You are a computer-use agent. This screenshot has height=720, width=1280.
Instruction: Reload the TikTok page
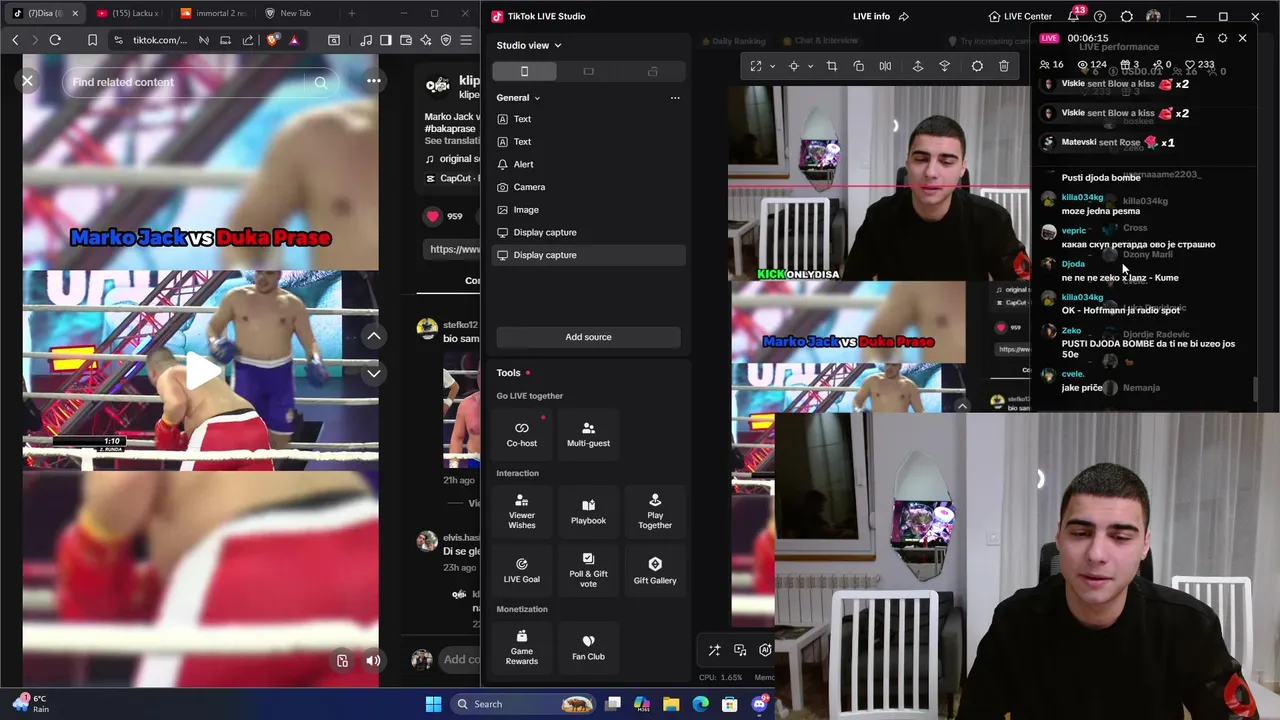[x=55, y=40]
